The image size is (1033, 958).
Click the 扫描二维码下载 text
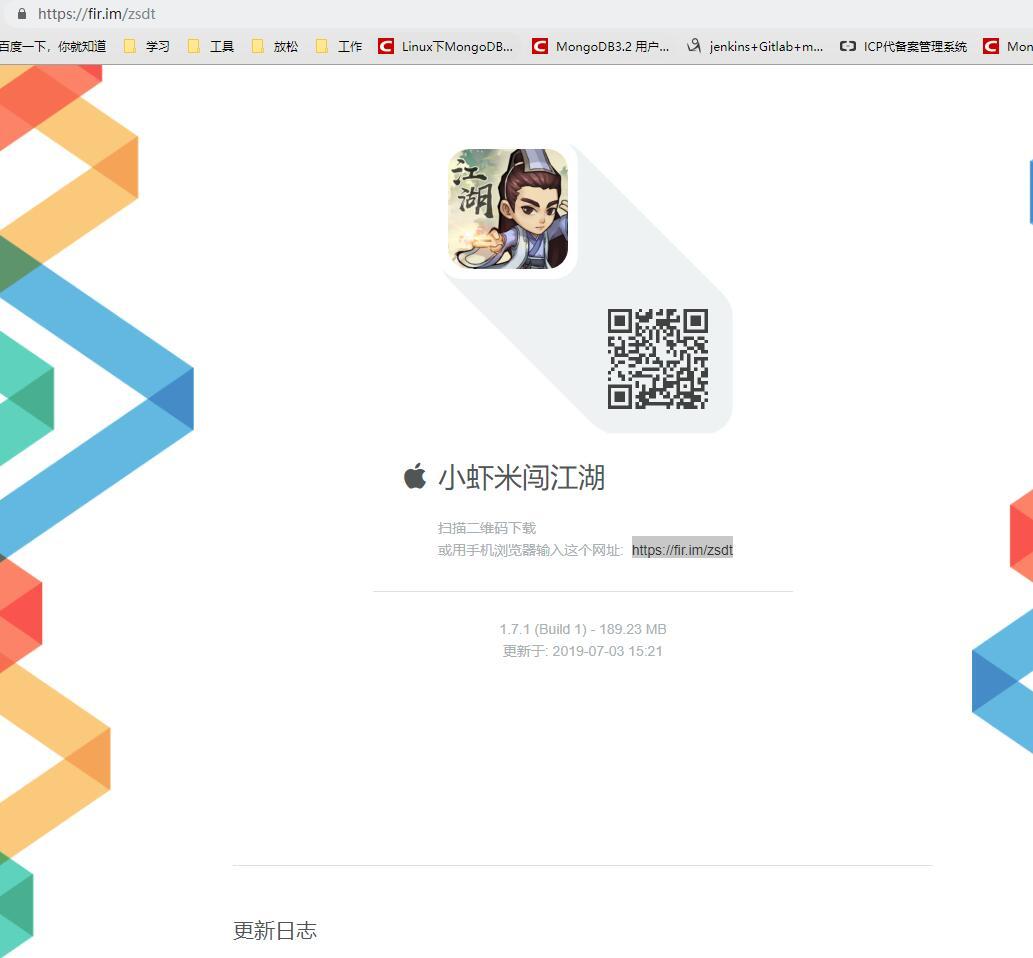coord(487,528)
